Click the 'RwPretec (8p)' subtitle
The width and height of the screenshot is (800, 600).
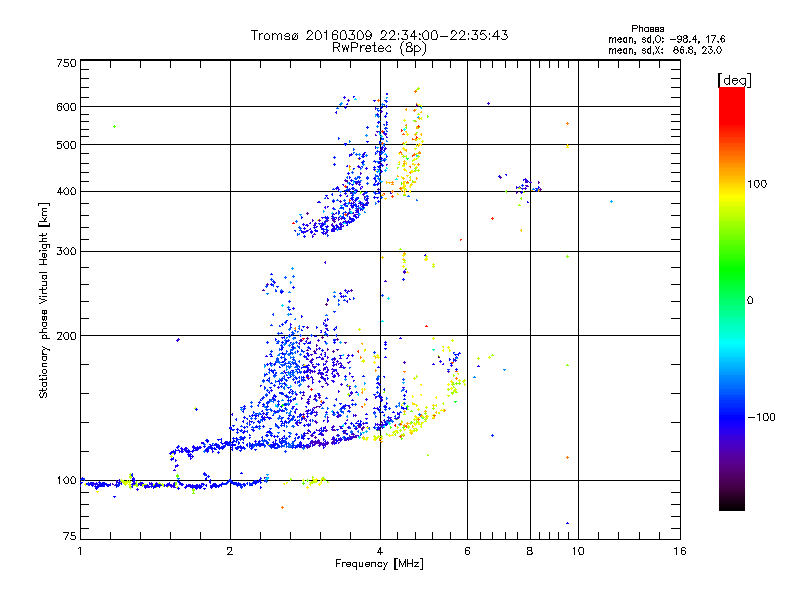(379, 48)
